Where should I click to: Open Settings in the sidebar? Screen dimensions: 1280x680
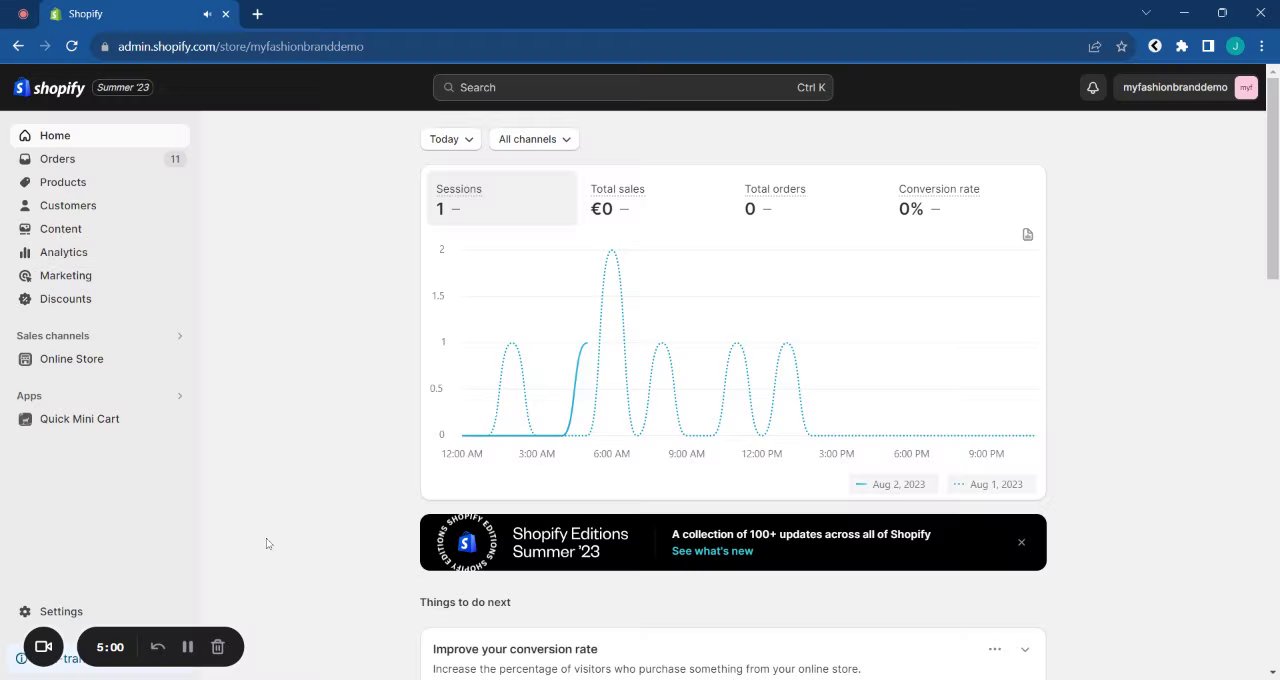tap(61, 612)
